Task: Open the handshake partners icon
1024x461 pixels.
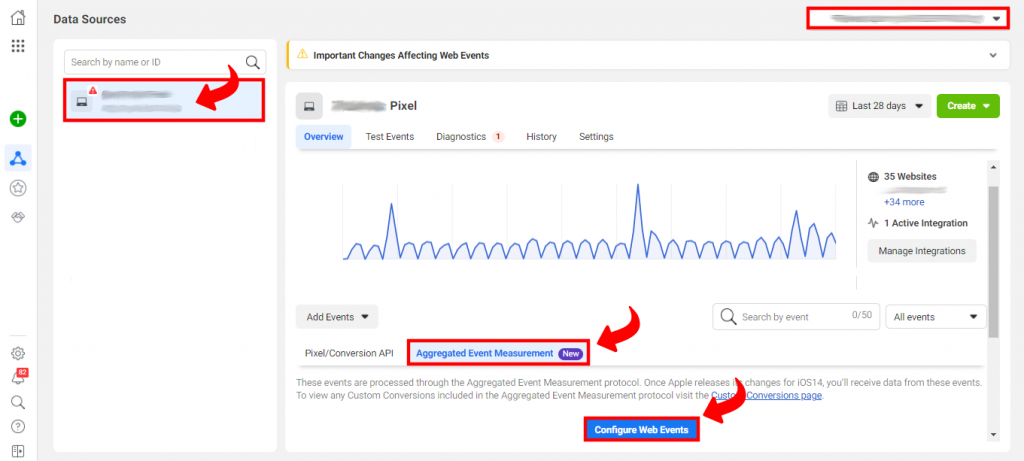Action: point(18,217)
